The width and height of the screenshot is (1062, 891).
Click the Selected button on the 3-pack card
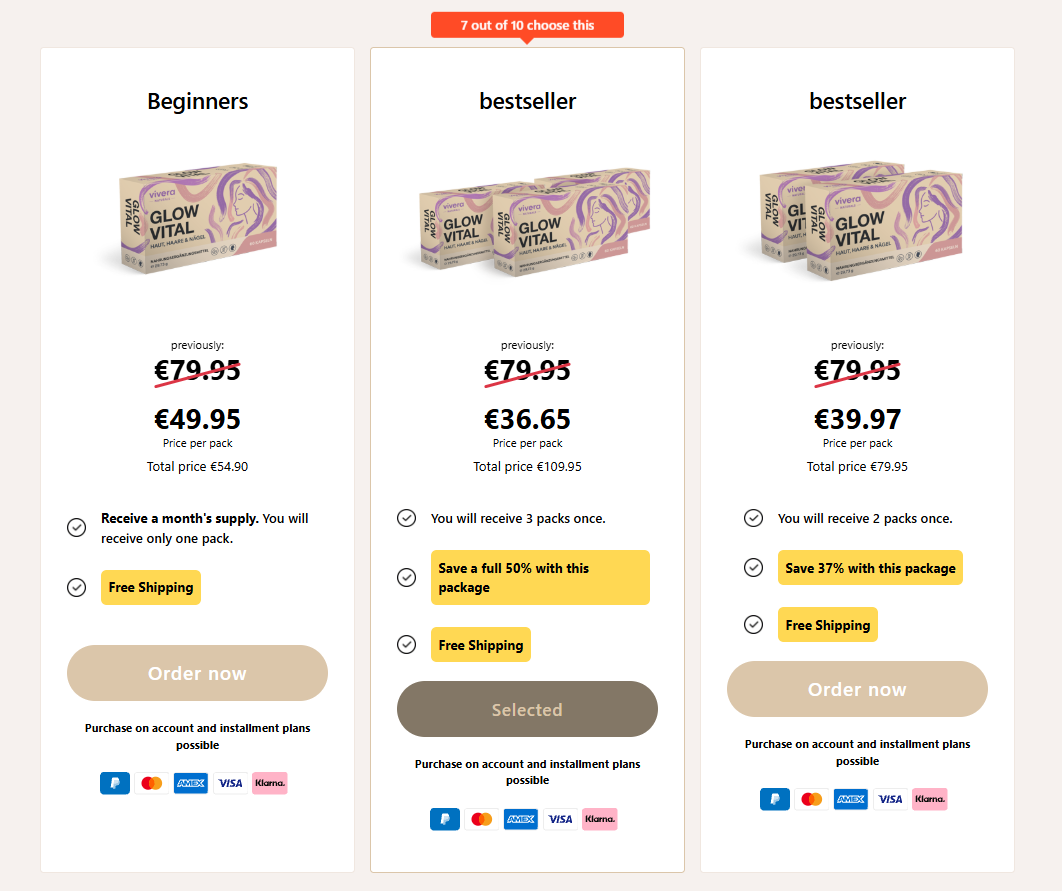[x=527, y=709]
